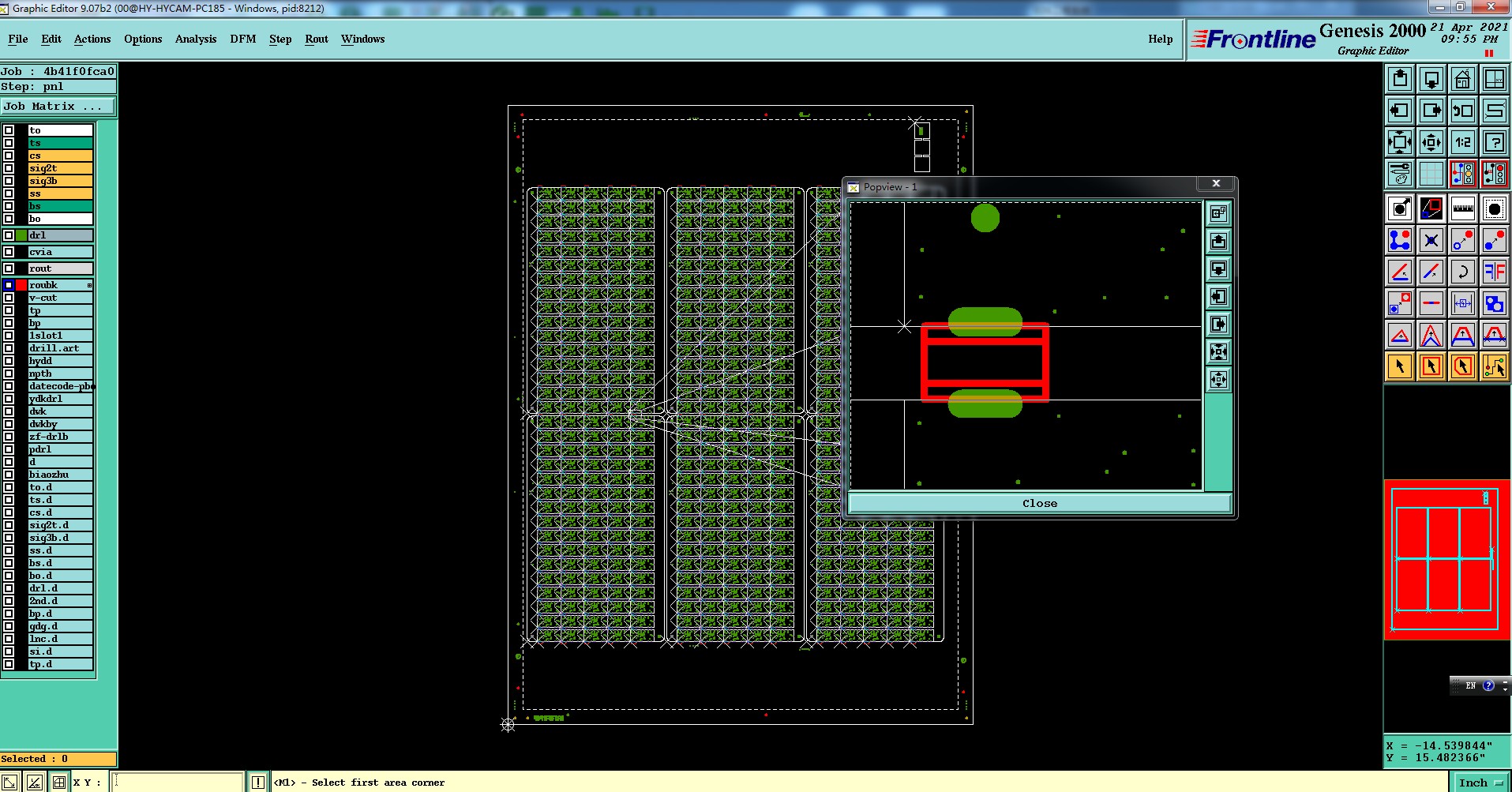The image size is (1512, 792).
Task: Toggle the grid display icon
Action: tap(1431, 173)
